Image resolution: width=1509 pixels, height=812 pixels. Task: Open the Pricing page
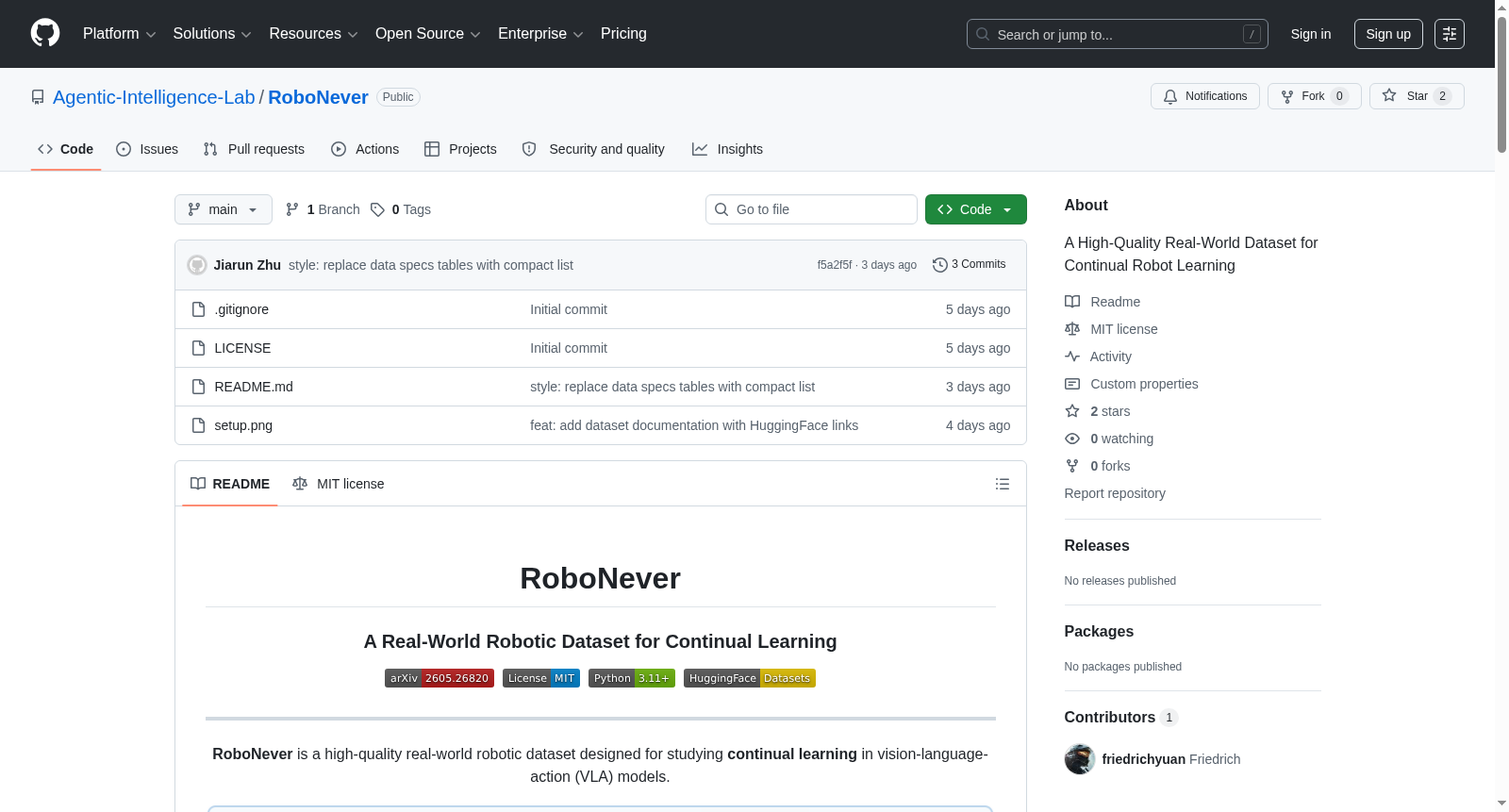623,34
